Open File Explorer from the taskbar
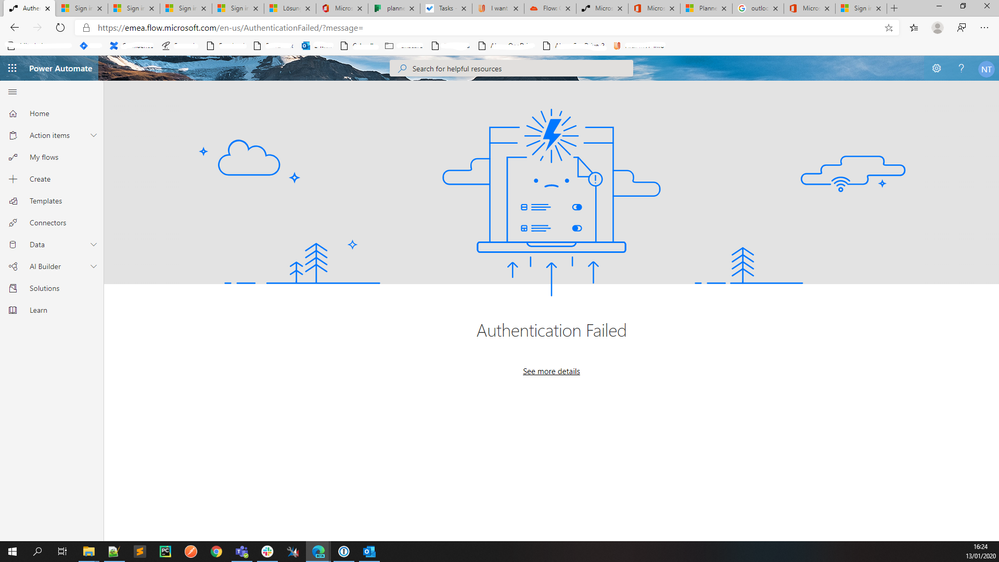 (89, 552)
